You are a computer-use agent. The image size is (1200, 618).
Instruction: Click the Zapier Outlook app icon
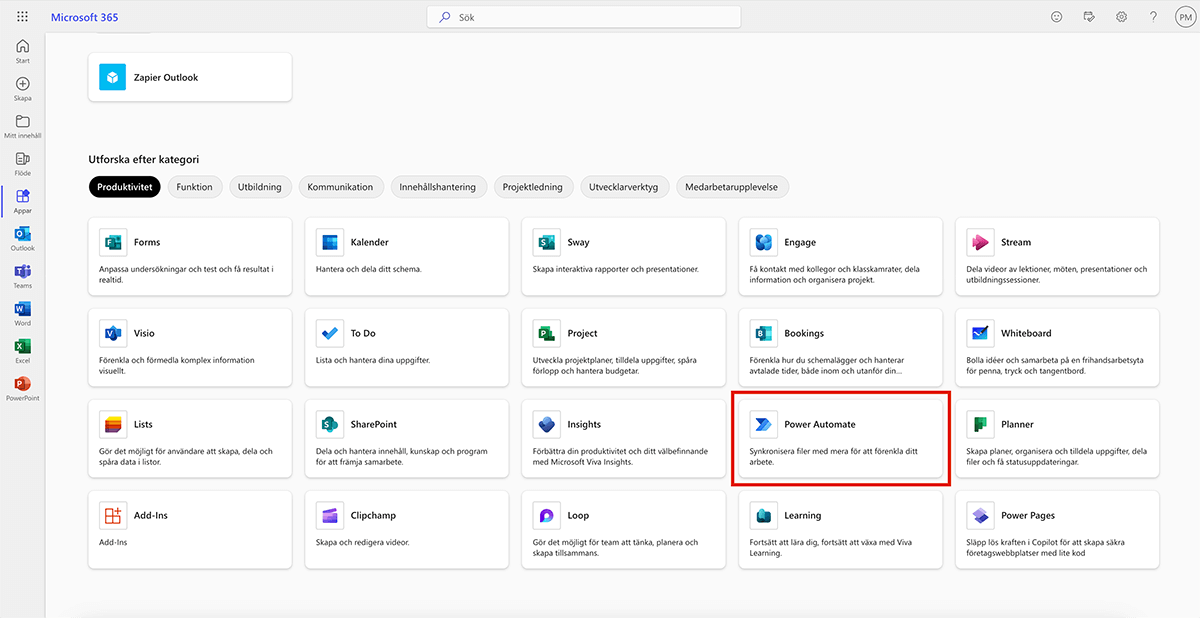(112, 77)
